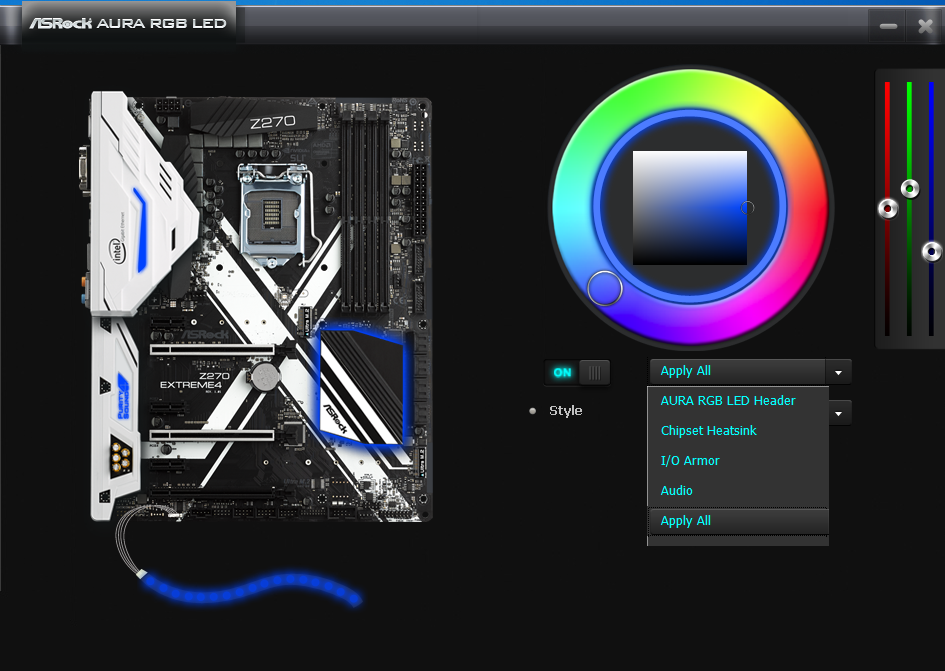Select Apply All in the dropdown list
This screenshot has height=671, width=945.
(x=738, y=521)
